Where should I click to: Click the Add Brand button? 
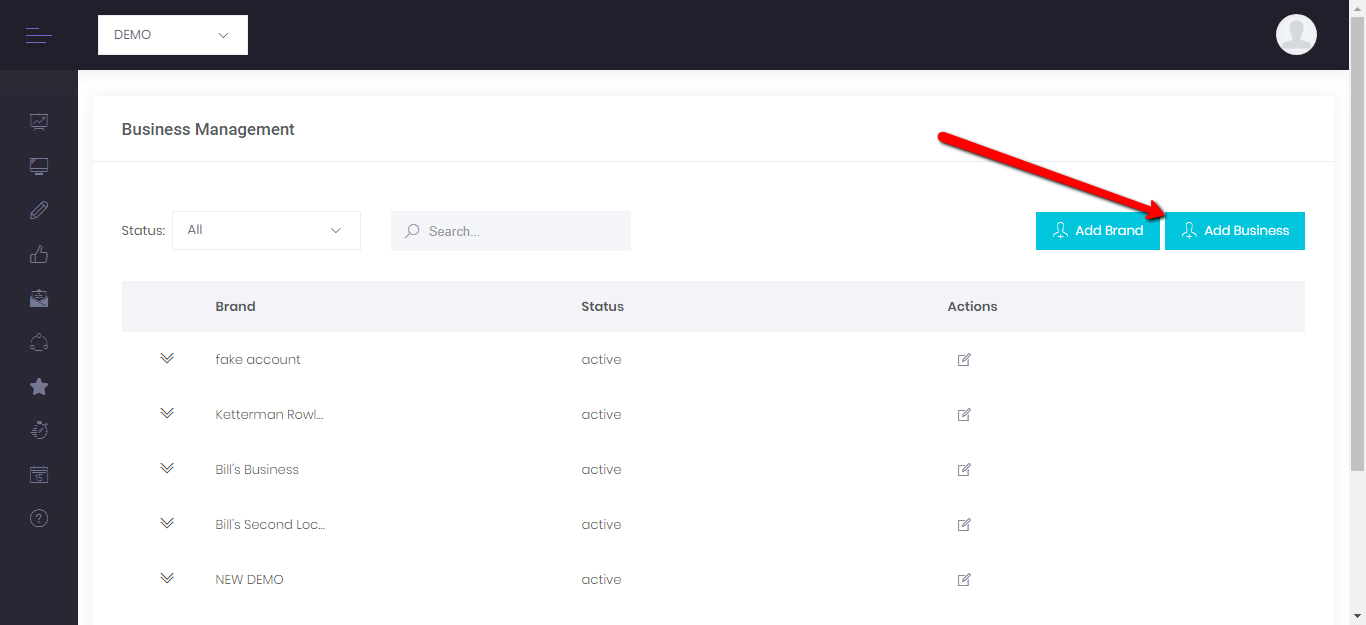[x=1097, y=231]
